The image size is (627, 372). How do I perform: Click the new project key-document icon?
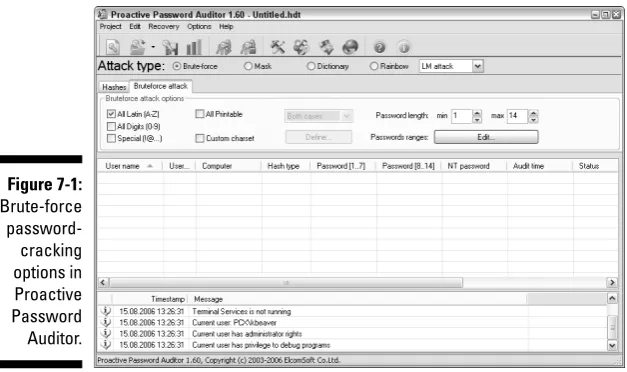pos(113,47)
